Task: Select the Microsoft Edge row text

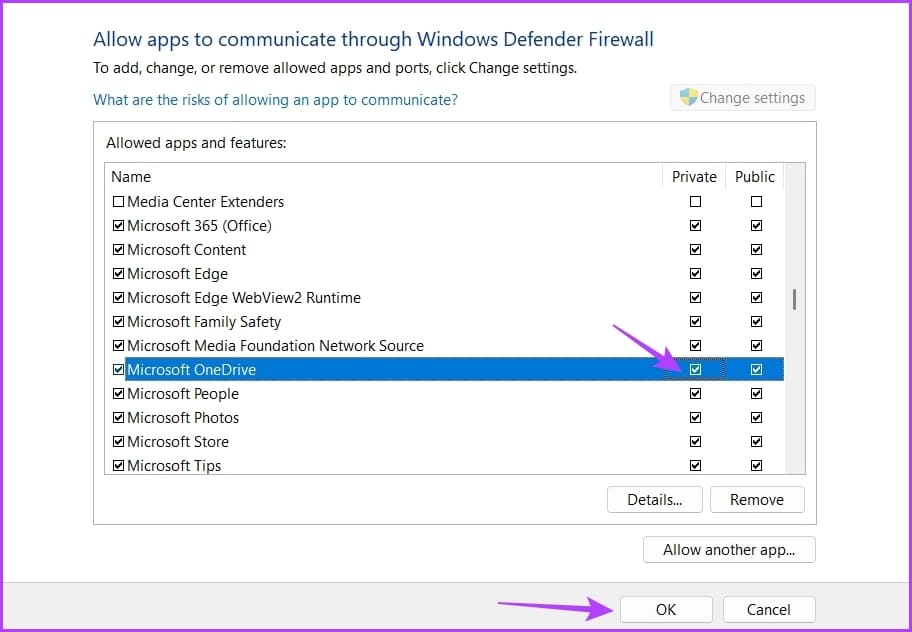Action: click(177, 274)
